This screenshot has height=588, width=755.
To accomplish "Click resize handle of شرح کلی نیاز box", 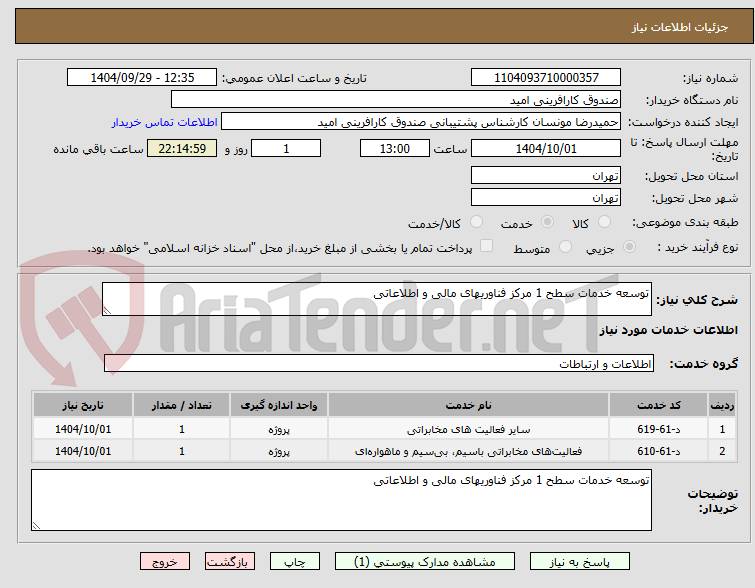I will 107,311.
